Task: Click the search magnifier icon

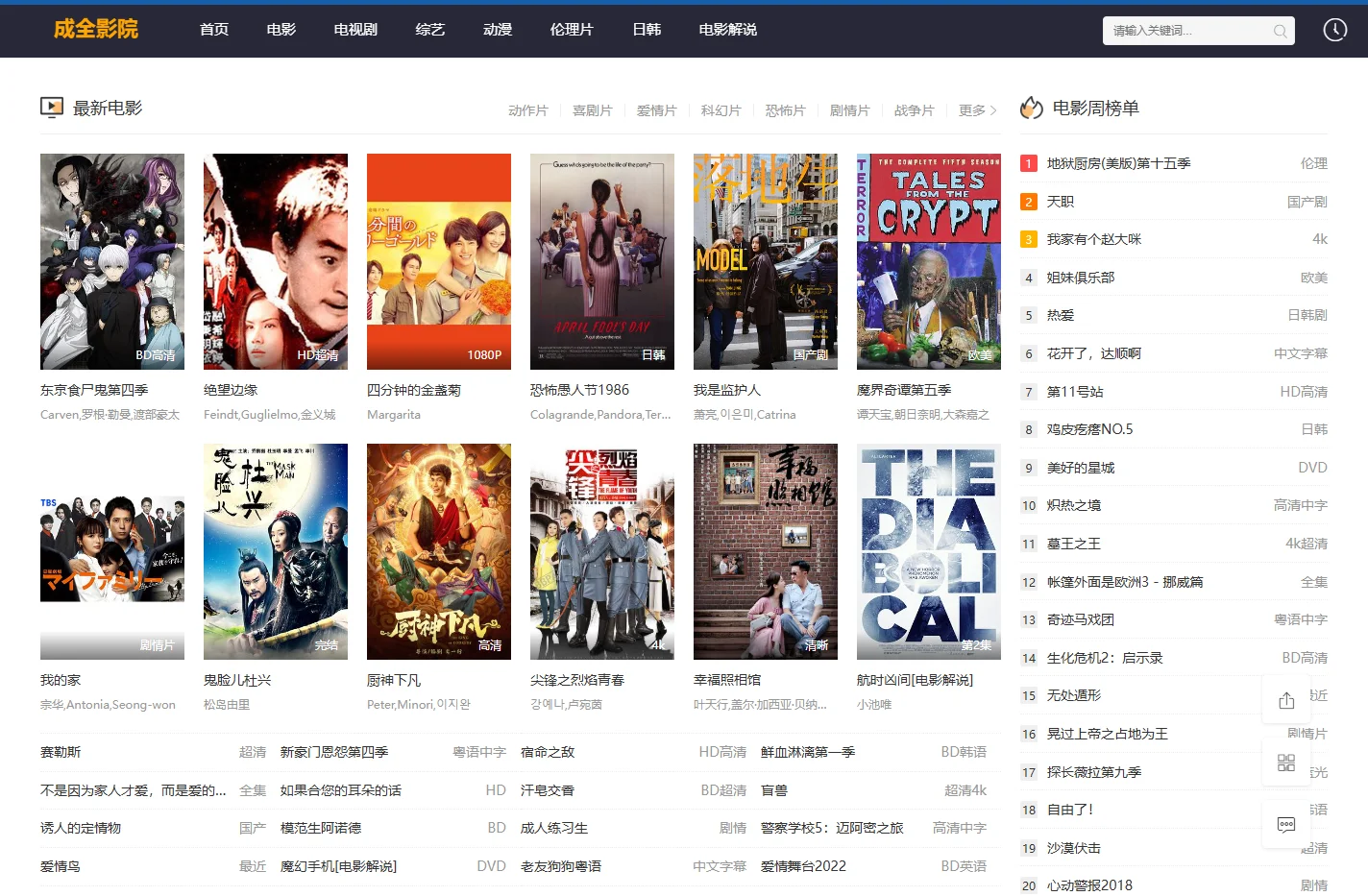Action: coord(1280,31)
